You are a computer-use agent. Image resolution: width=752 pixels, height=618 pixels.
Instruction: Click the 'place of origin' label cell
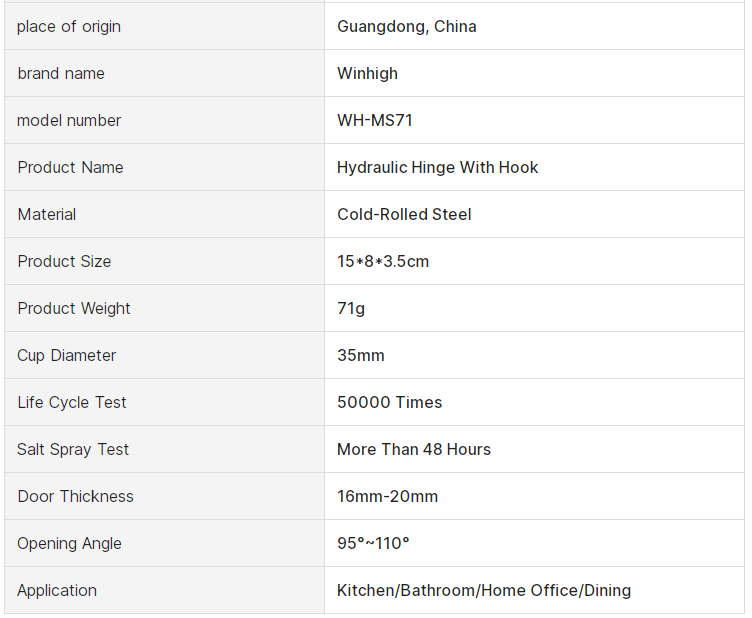[x=69, y=26]
